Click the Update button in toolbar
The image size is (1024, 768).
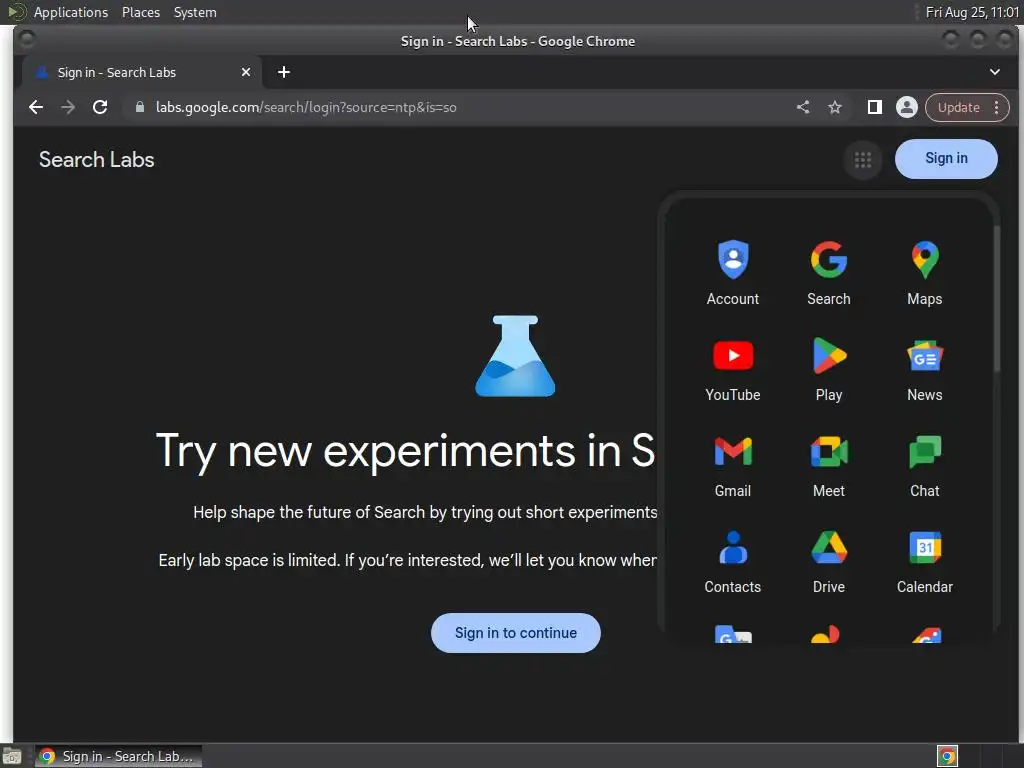coord(958,107)
